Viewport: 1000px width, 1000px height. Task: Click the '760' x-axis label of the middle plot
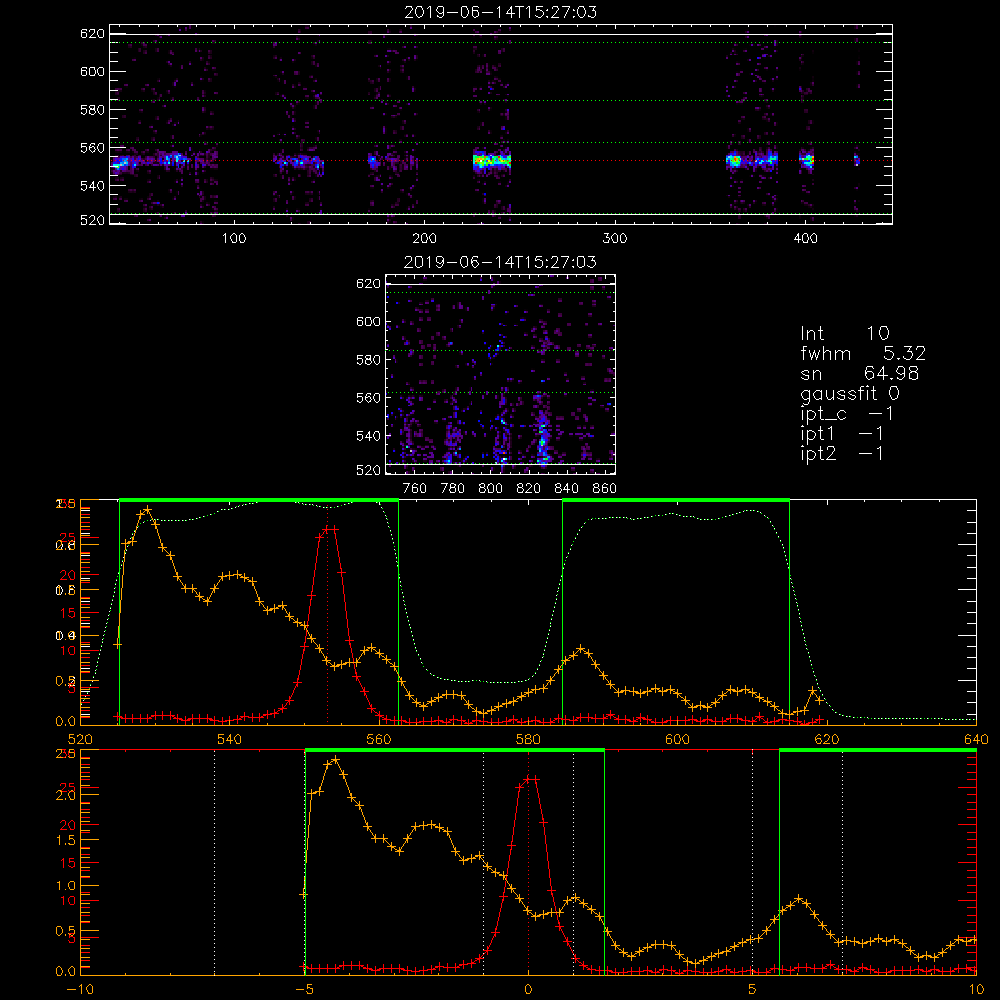pos(415,489)
